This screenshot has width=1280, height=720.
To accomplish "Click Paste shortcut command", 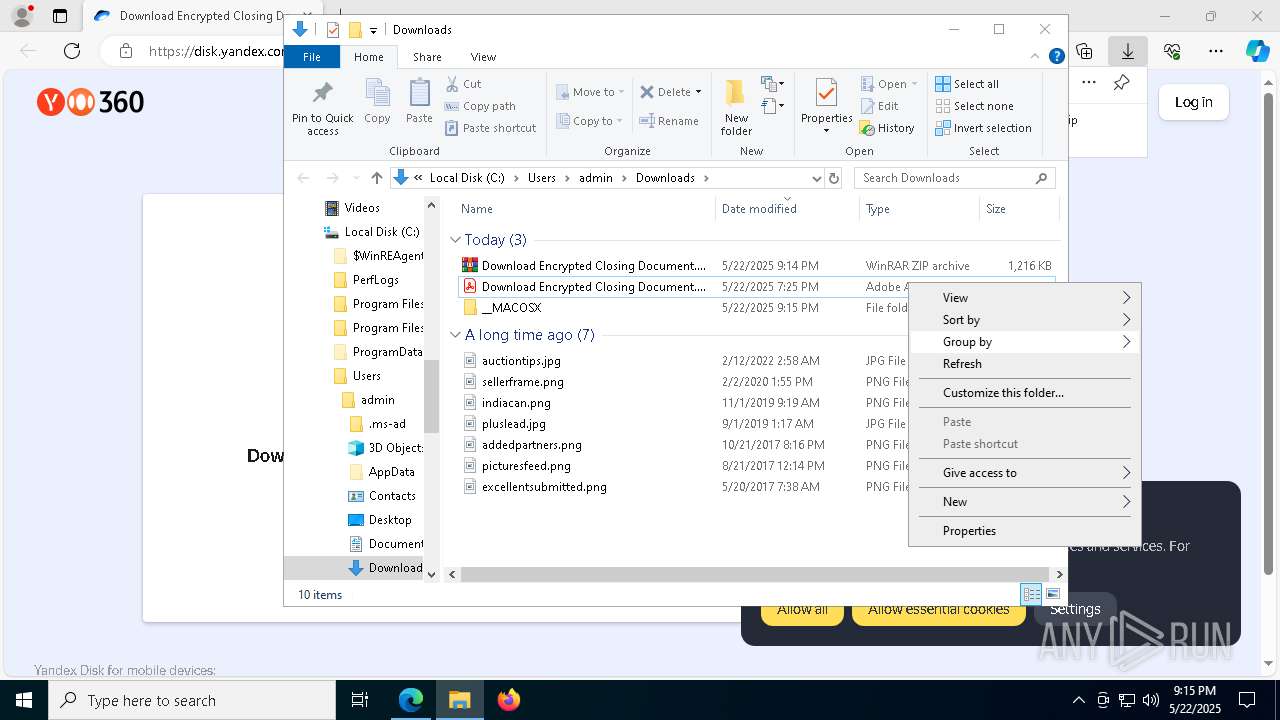I will (490, 128).
